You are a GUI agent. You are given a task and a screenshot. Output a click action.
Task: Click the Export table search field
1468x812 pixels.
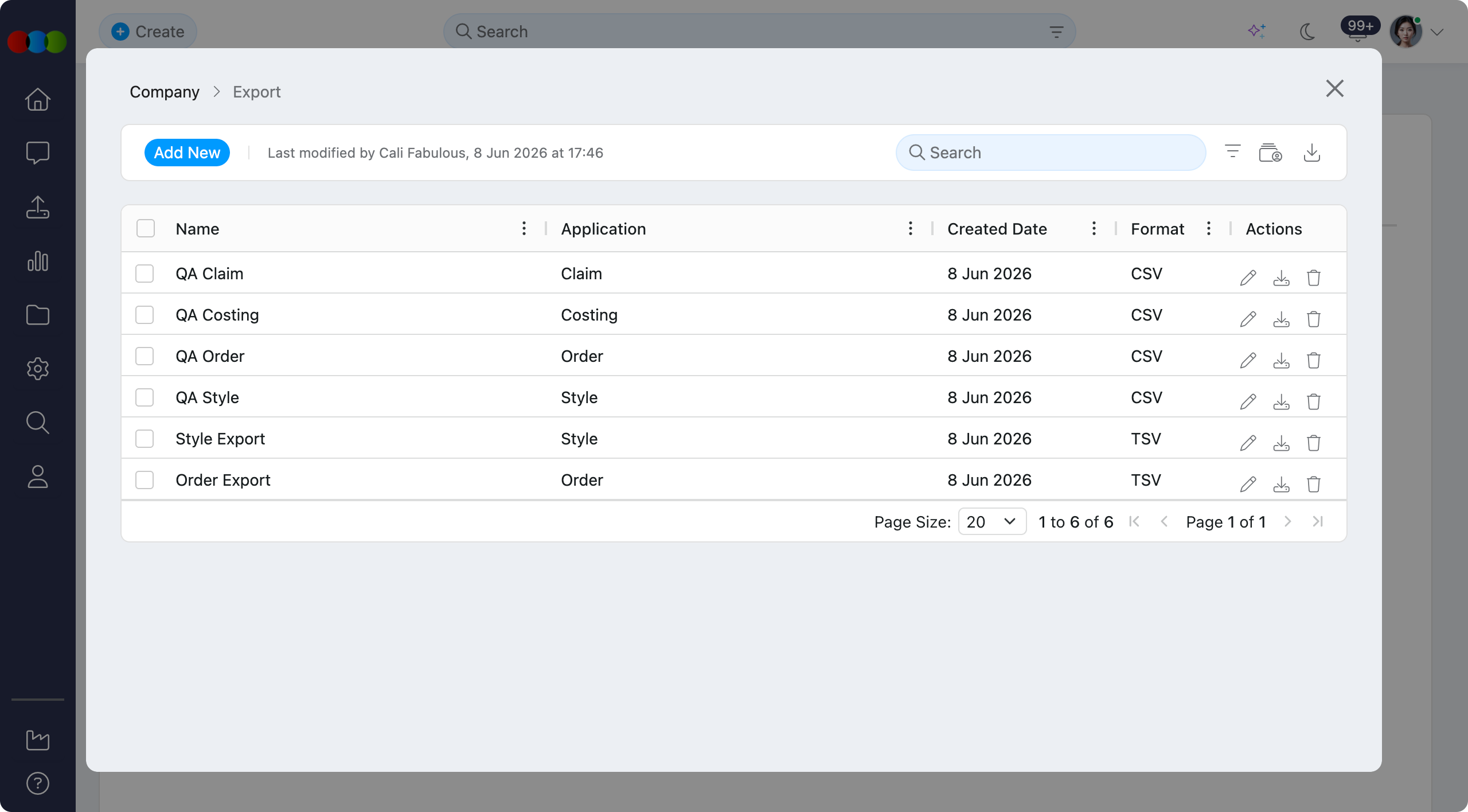tap(1051, 153)
